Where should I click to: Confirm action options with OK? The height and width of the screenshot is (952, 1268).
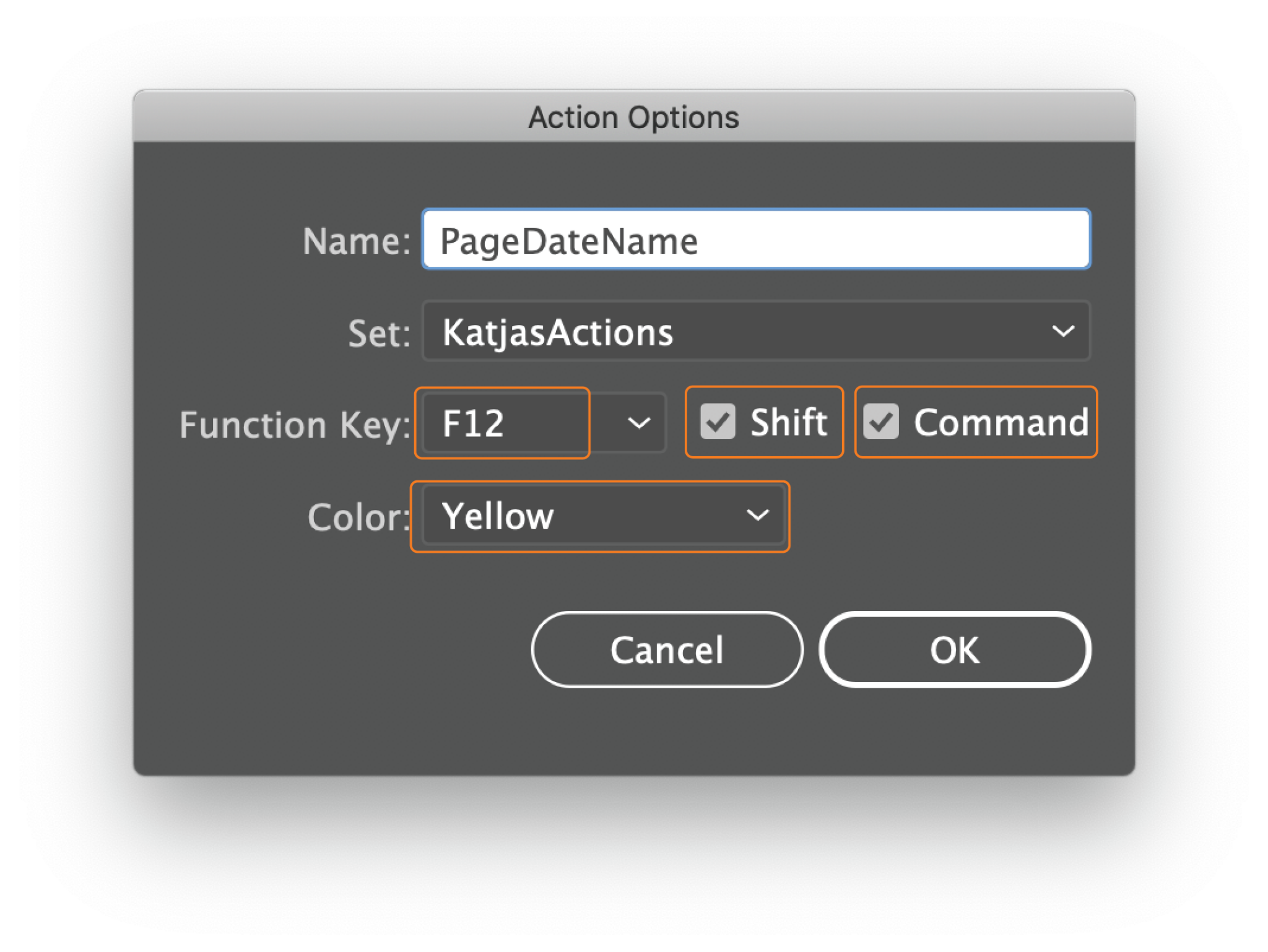(955, 650)
